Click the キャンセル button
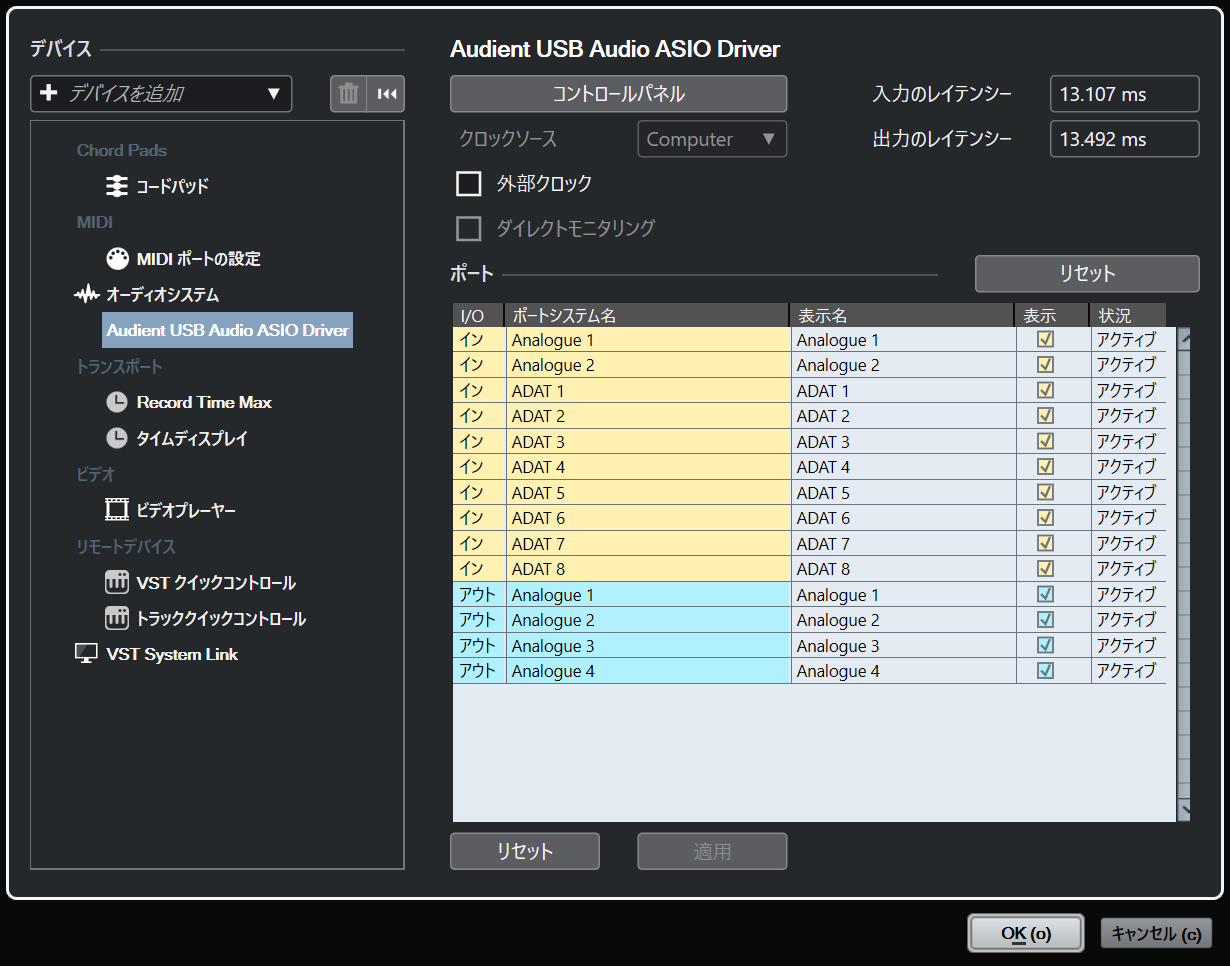1230x966 pixels. tap(1156, 933)
